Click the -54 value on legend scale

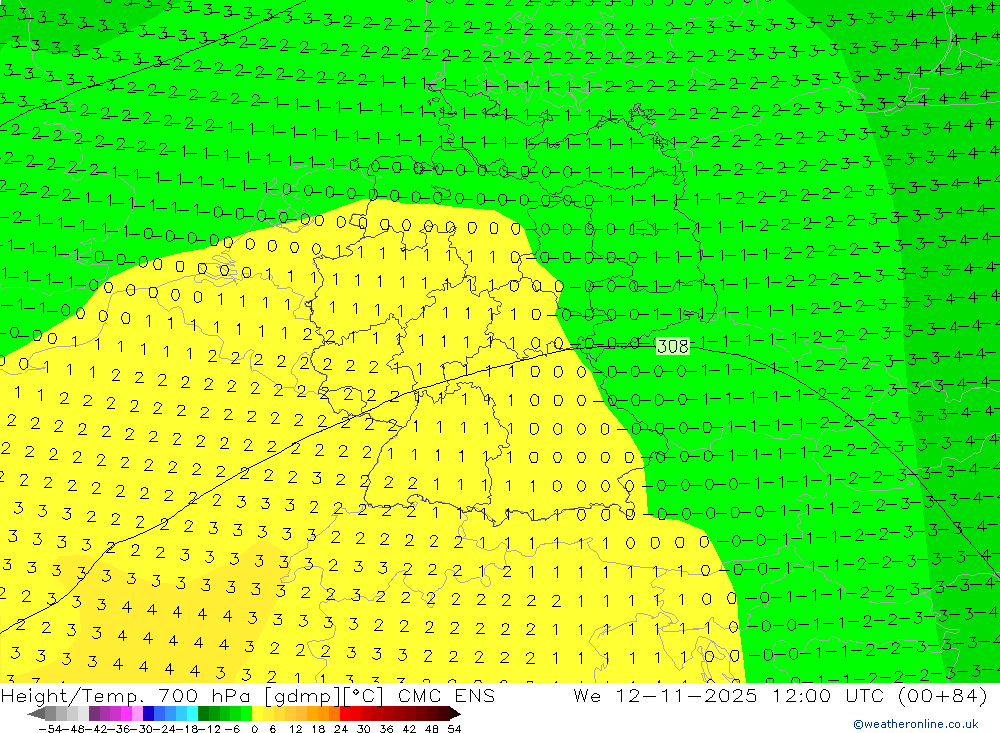50,729
